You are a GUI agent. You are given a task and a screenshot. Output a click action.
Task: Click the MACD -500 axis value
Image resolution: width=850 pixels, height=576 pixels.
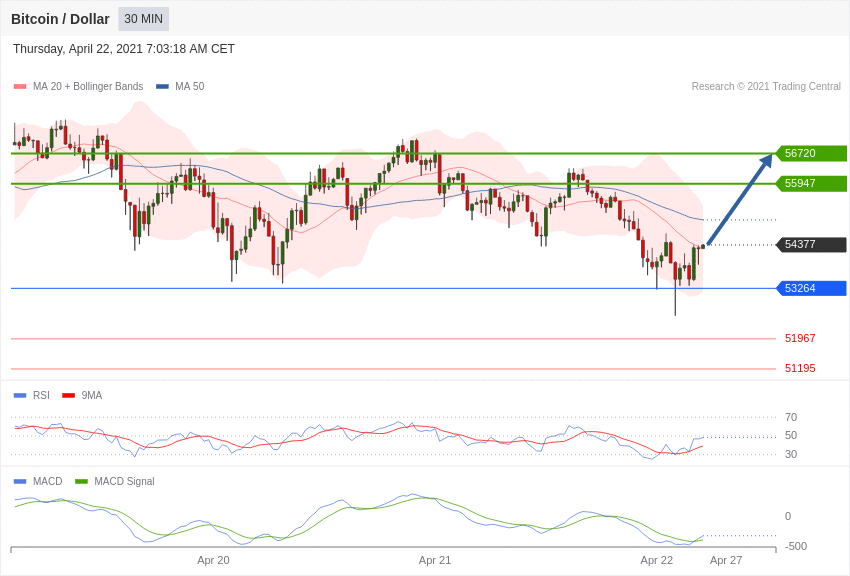coord(796,546)
